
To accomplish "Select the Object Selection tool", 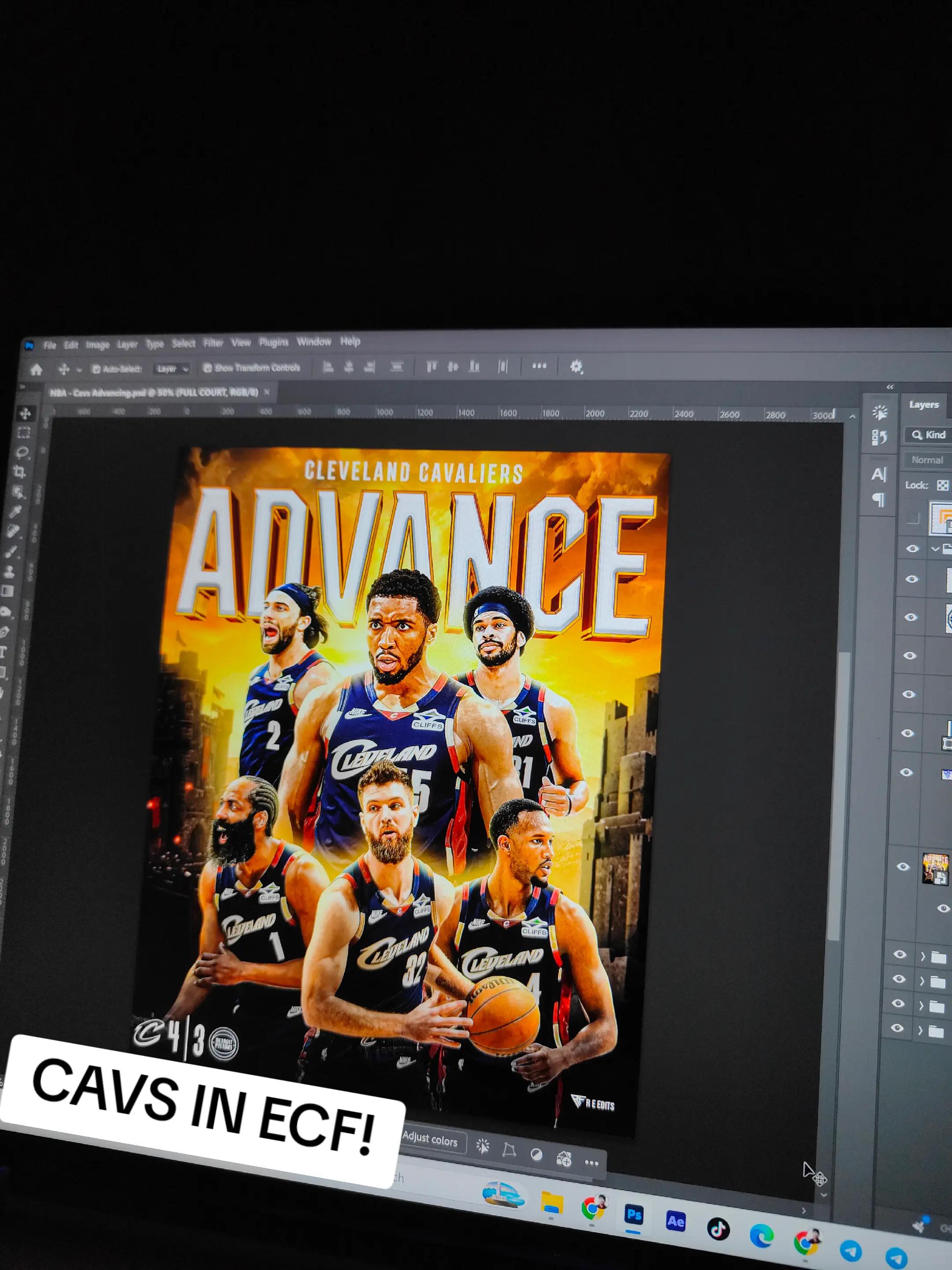I will pos(19,492).
